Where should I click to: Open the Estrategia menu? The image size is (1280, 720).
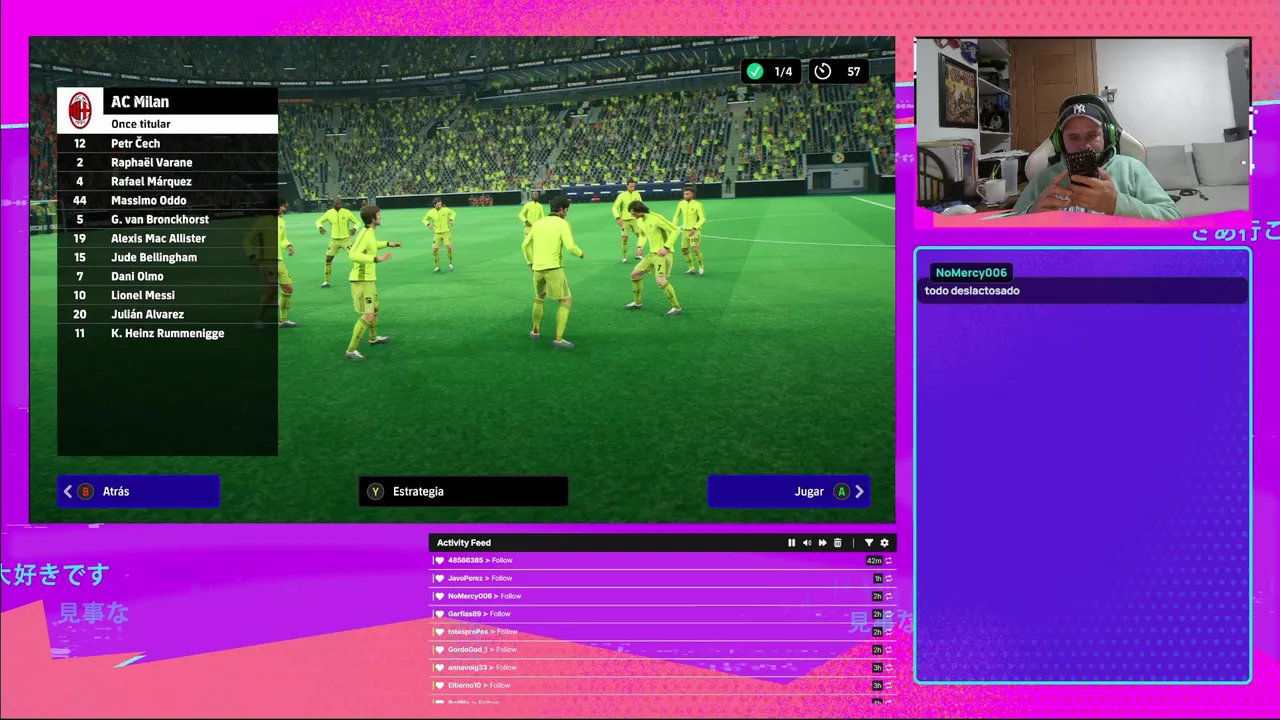[x=463, y=491]
